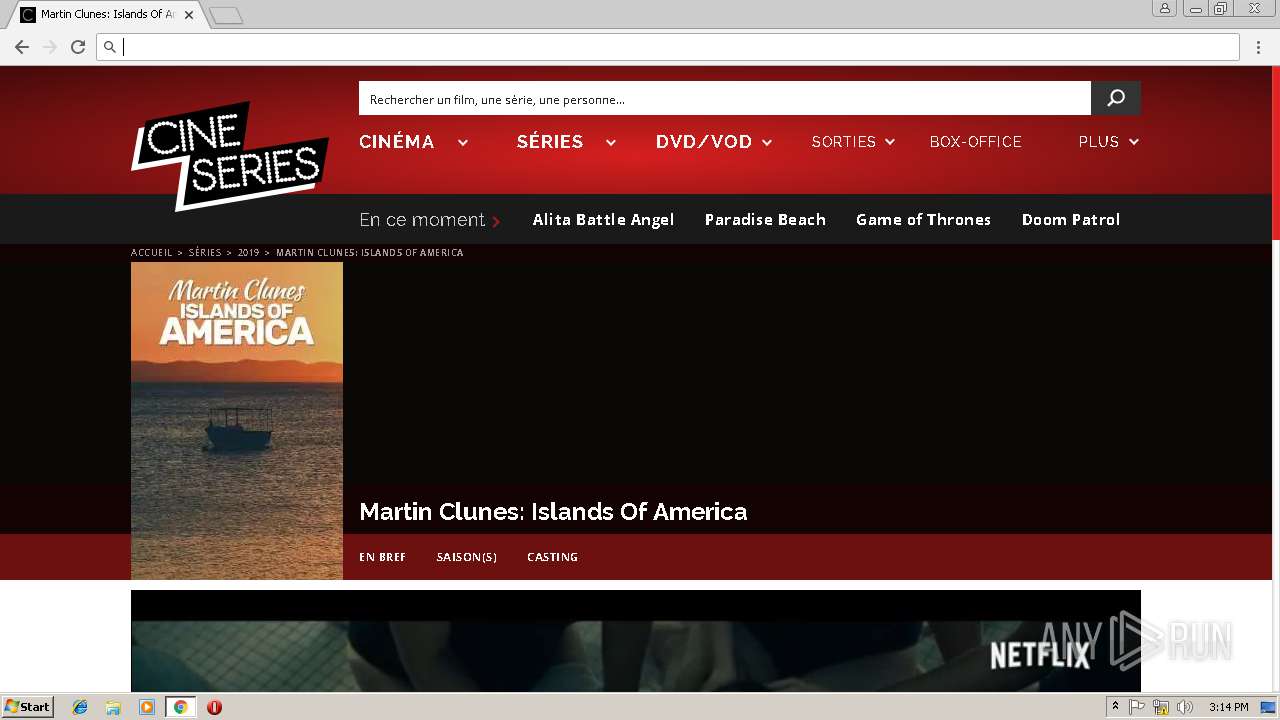Viewport: 1280px width, 720px height.
Task: Open Chrome's three-dot menu
Action: point(1259,47)
